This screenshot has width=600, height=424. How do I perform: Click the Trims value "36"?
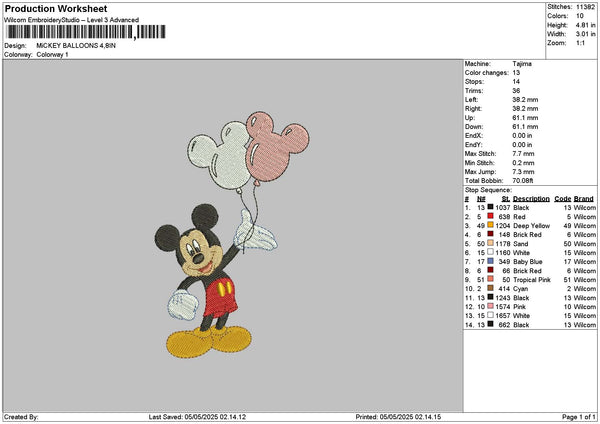[516, 91]
